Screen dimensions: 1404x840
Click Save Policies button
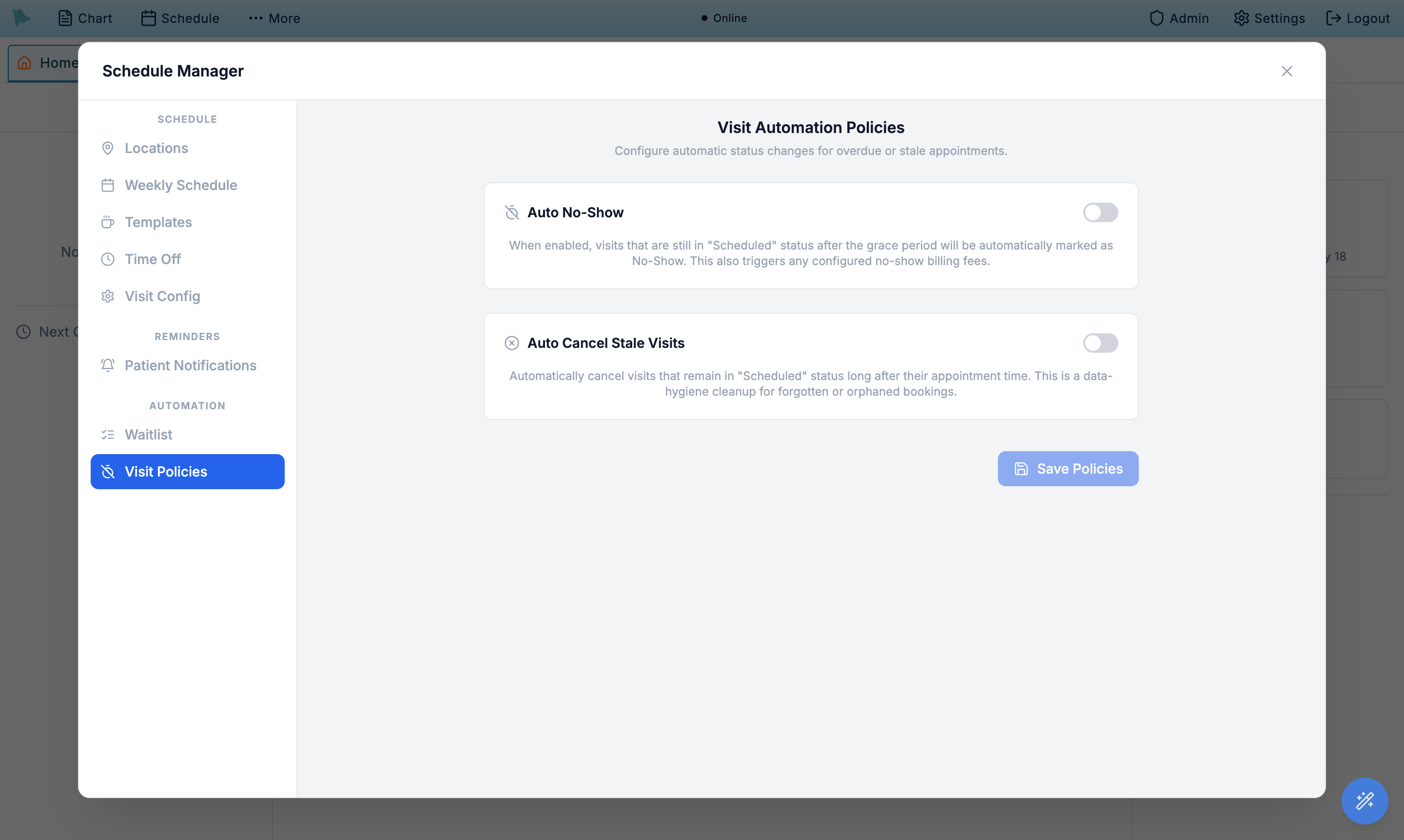point(1068,469)
